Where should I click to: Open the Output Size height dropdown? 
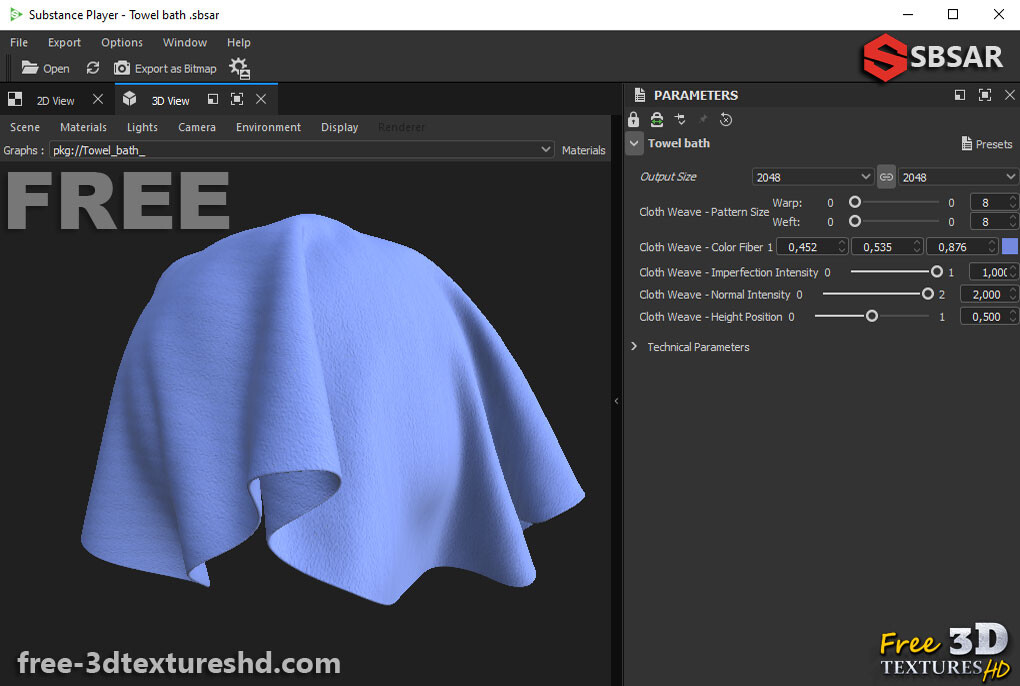[x=958, y=177]
